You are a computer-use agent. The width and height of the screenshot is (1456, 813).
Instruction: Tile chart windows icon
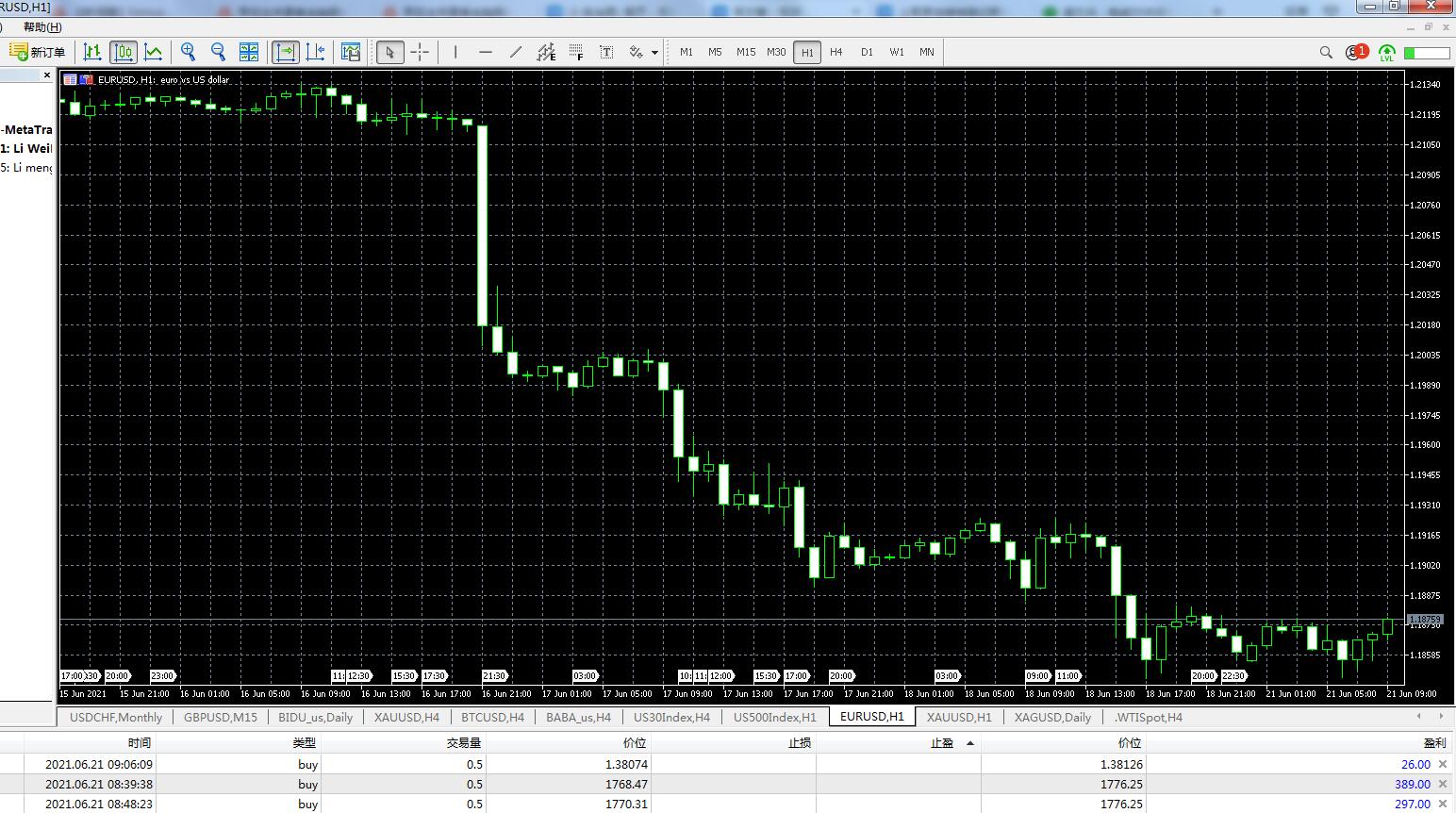coord(249,52)
